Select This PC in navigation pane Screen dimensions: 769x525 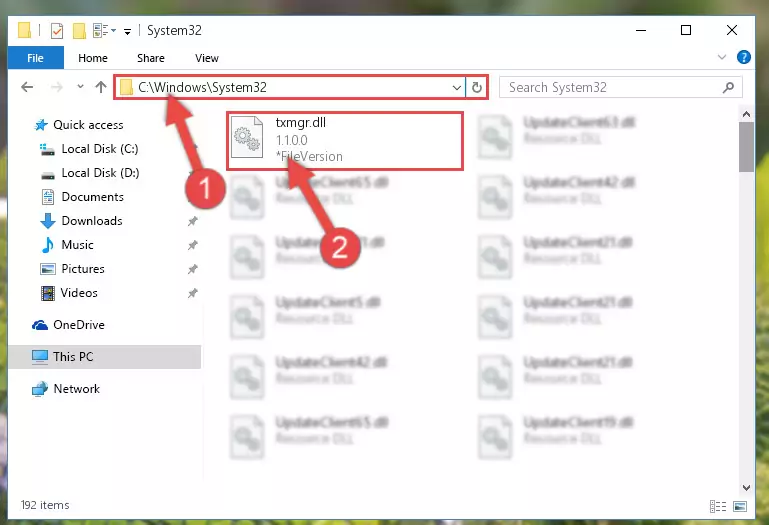click(x=104, y=357)
